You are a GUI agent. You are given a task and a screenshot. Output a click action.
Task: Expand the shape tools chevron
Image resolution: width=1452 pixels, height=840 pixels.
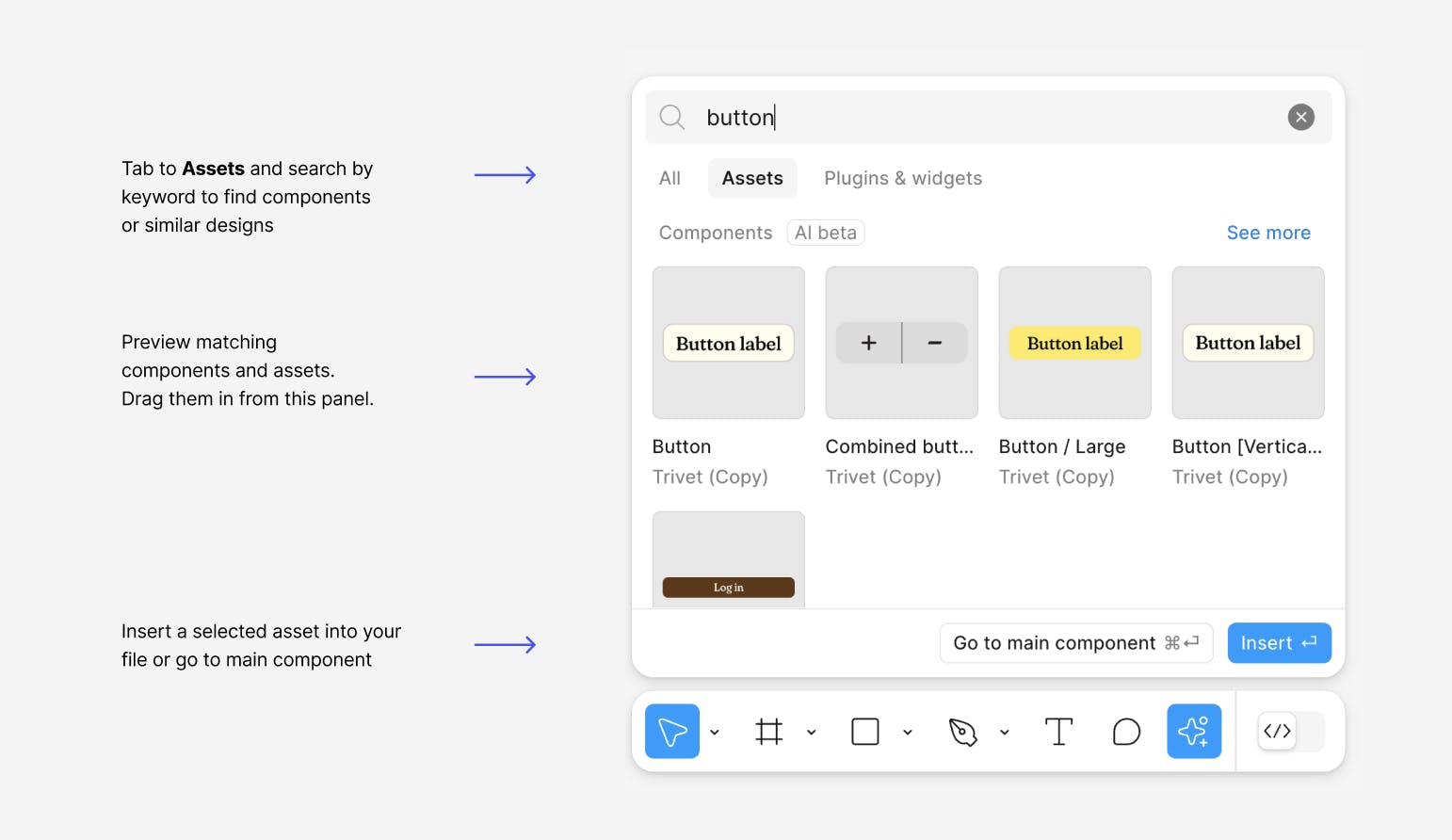click(x=908, y=732)
